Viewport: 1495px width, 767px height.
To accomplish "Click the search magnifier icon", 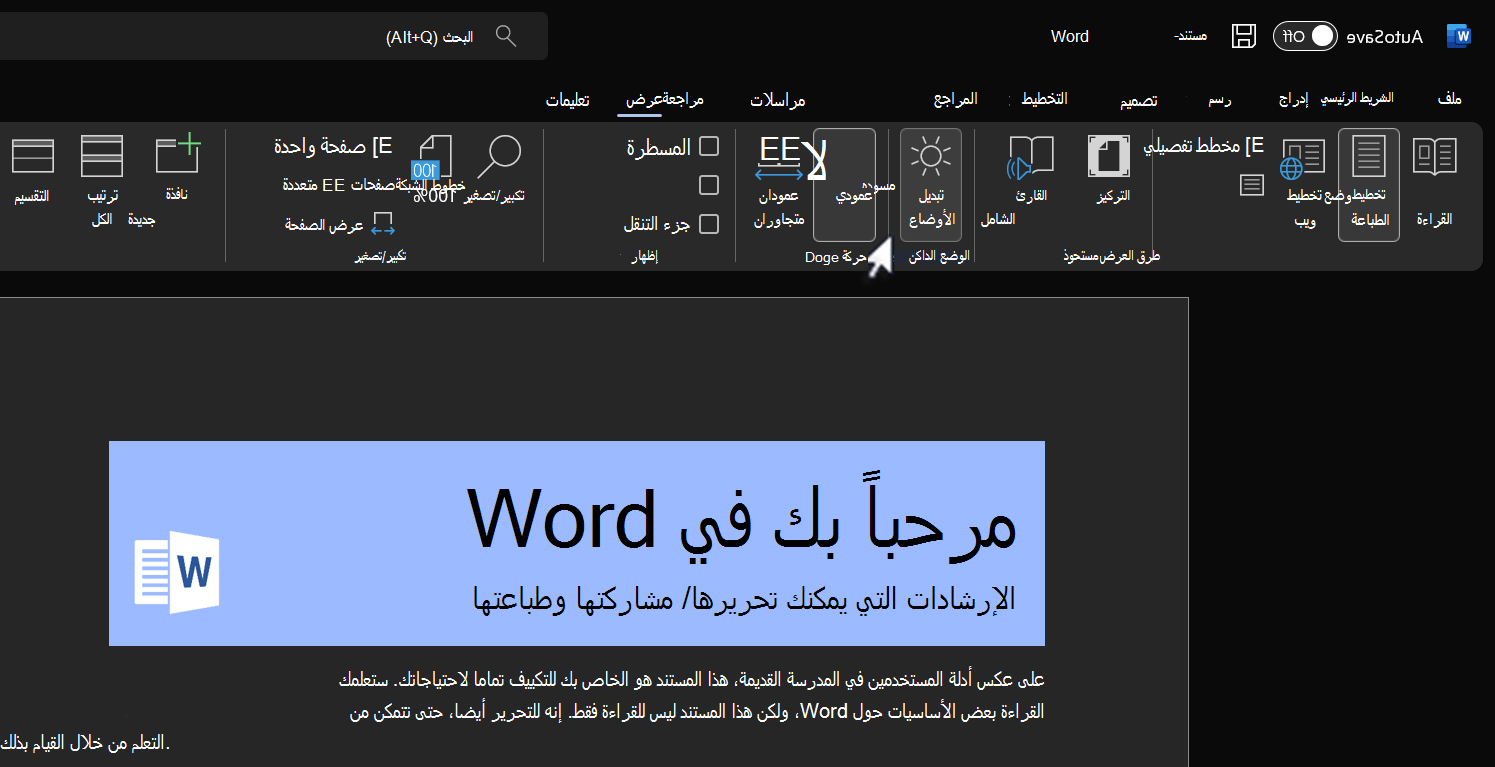I will (506, 36).
